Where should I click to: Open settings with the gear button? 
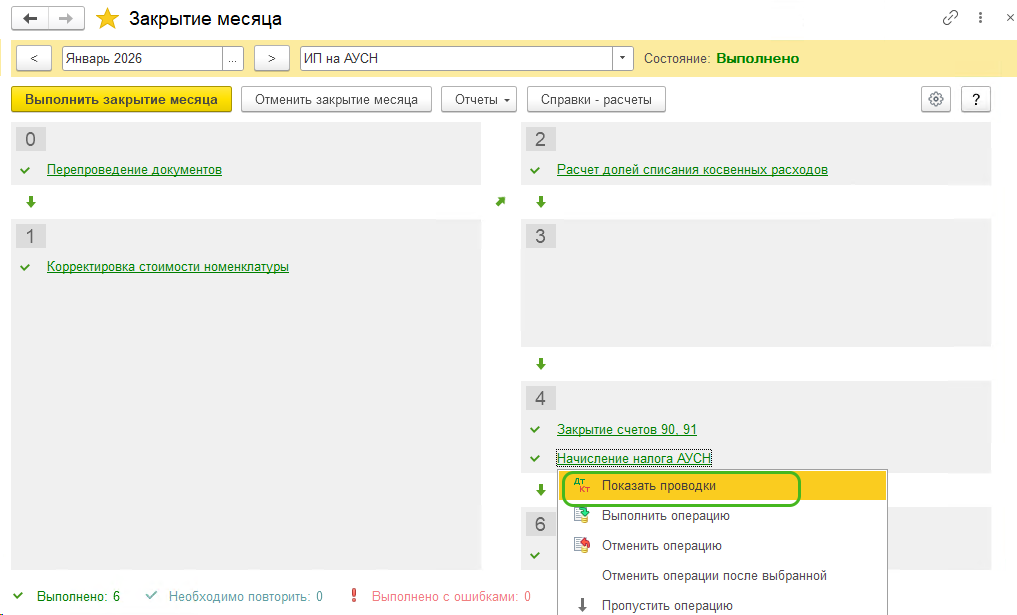(936, 99)
